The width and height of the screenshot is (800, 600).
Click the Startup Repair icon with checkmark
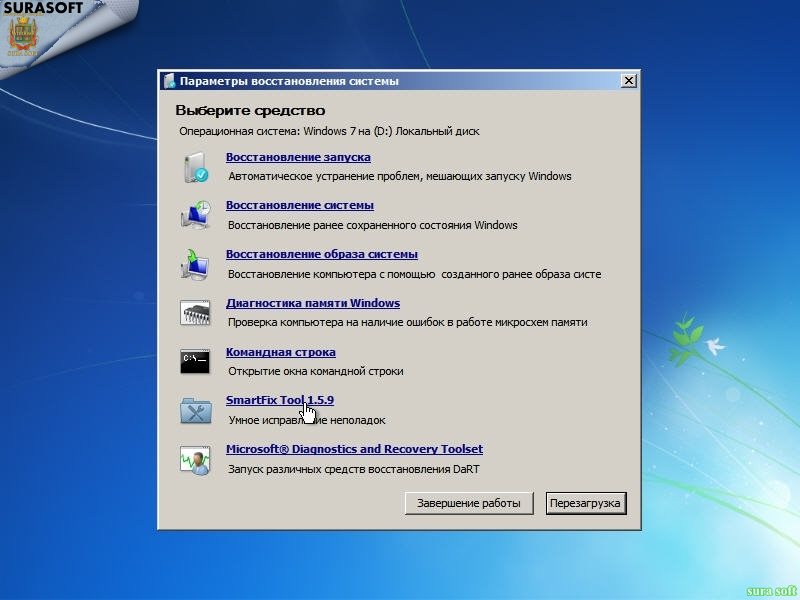196,167
